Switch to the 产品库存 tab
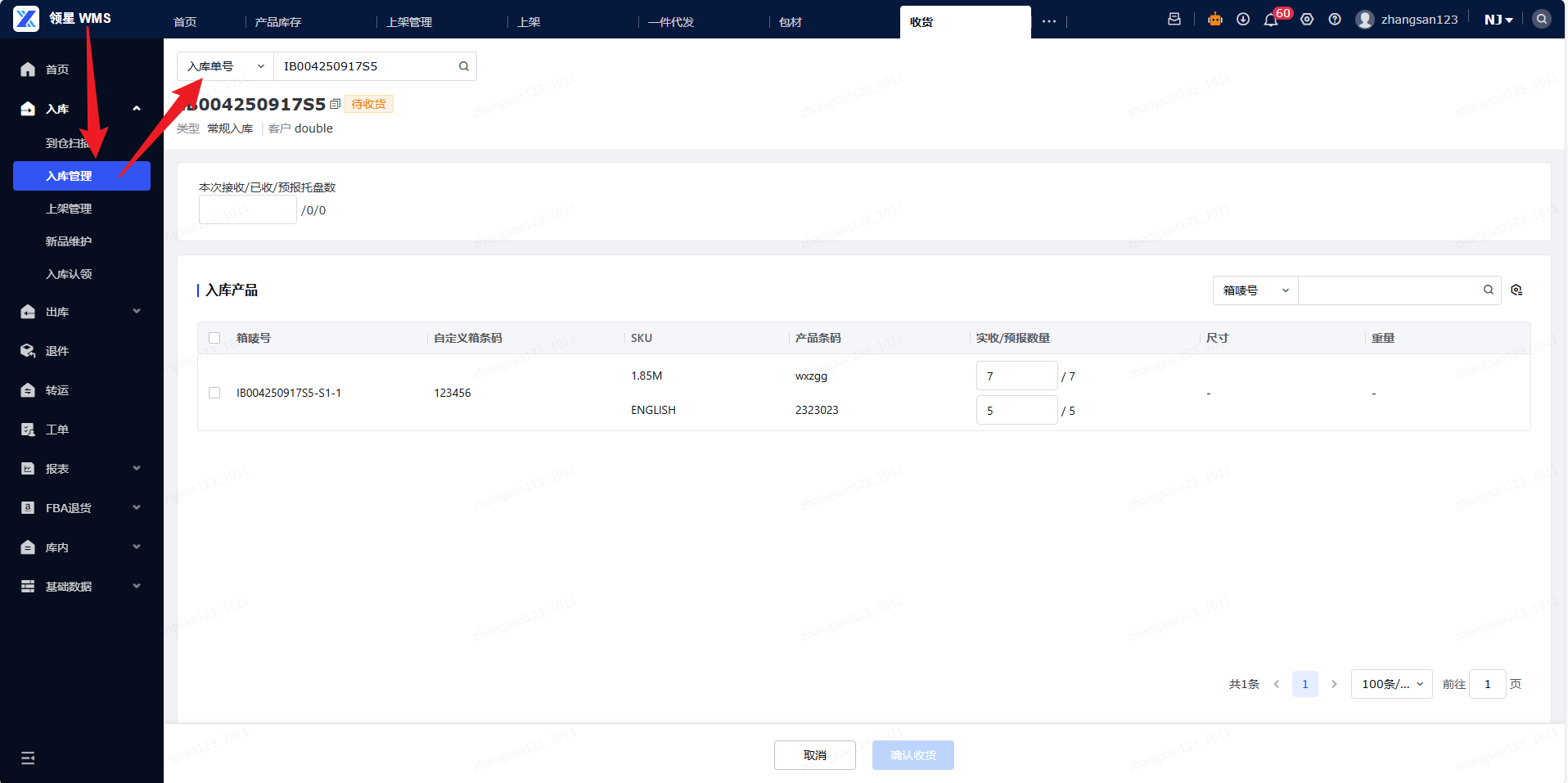 point(278,22)
